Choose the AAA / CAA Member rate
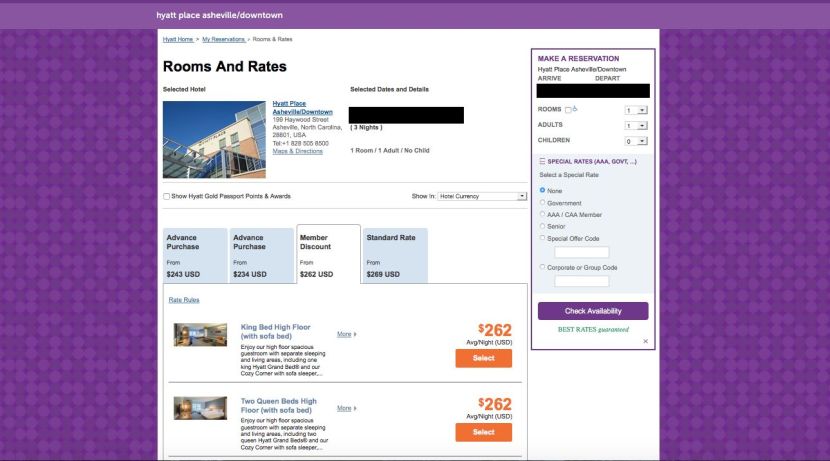 pos(543,214)
